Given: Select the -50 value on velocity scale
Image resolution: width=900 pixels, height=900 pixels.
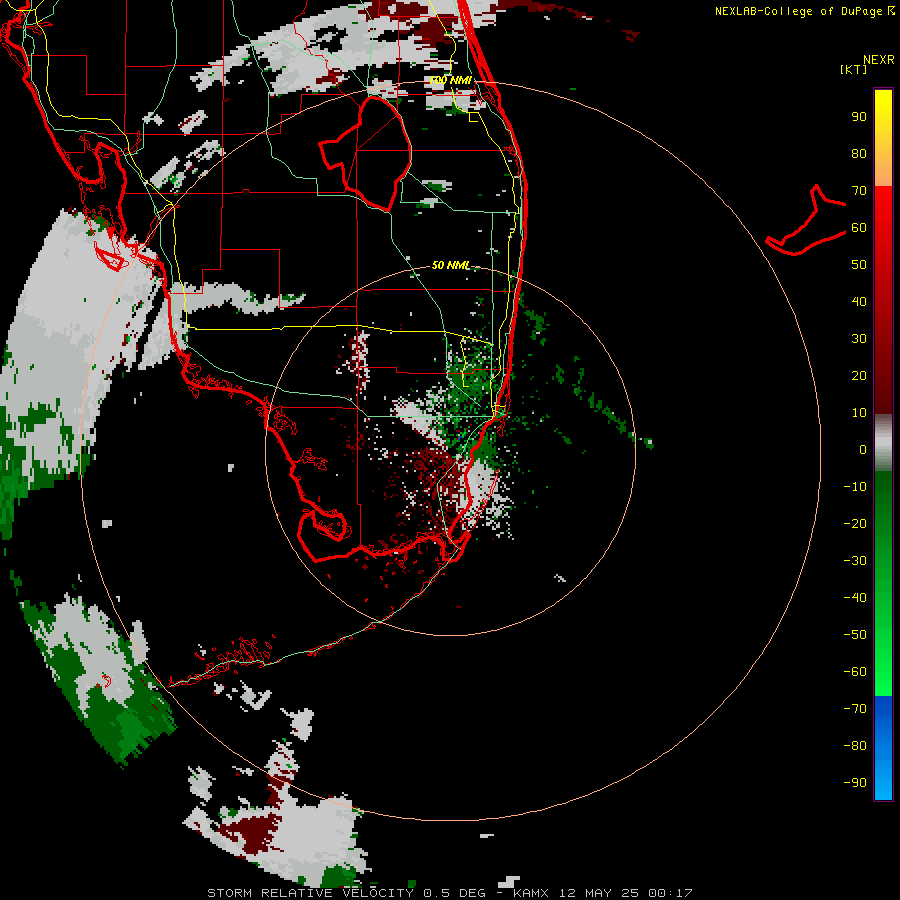Looking at the screenshot, I should pos(855,635).
